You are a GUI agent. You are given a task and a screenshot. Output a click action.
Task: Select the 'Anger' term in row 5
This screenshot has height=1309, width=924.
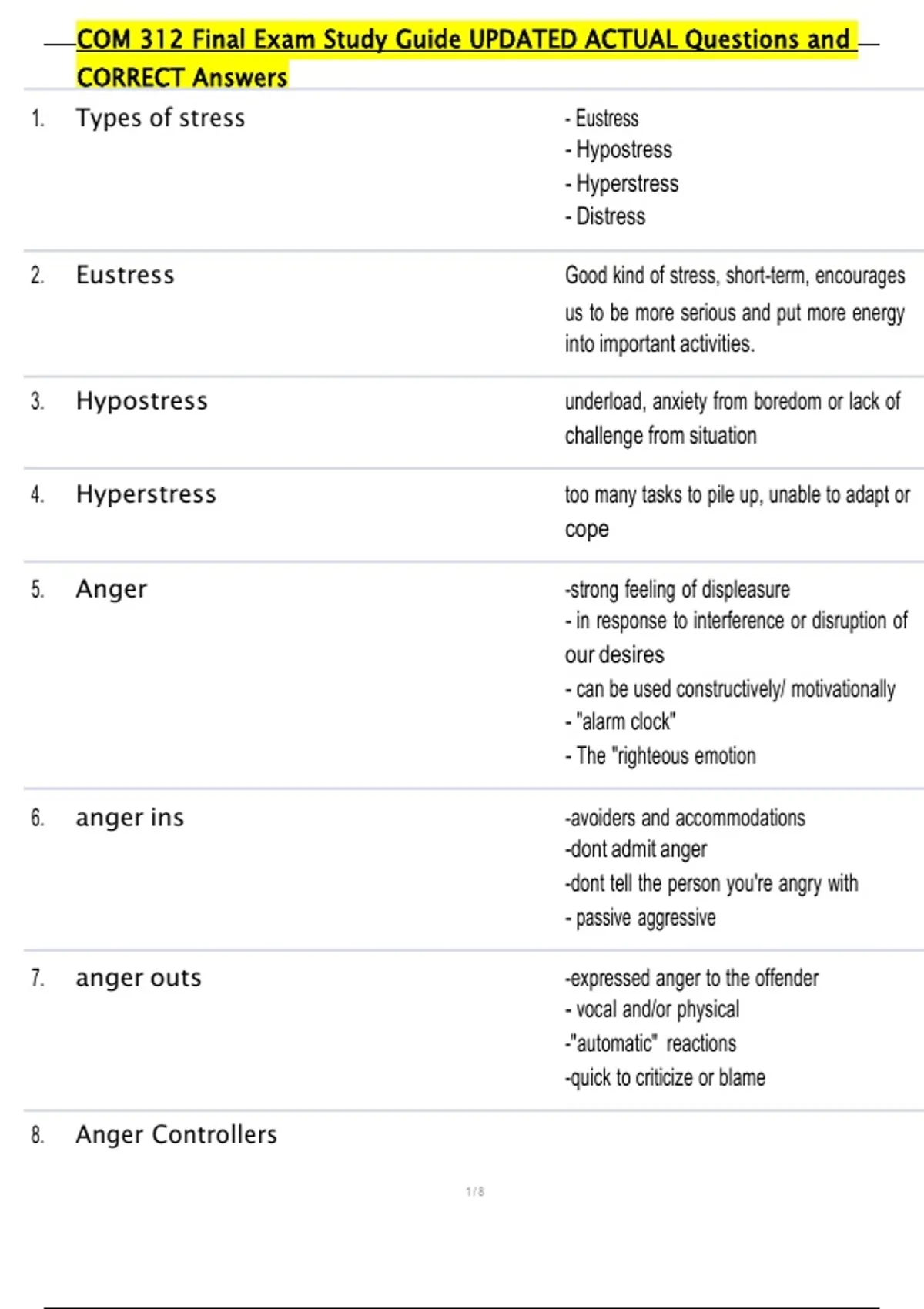coord(111,589)
